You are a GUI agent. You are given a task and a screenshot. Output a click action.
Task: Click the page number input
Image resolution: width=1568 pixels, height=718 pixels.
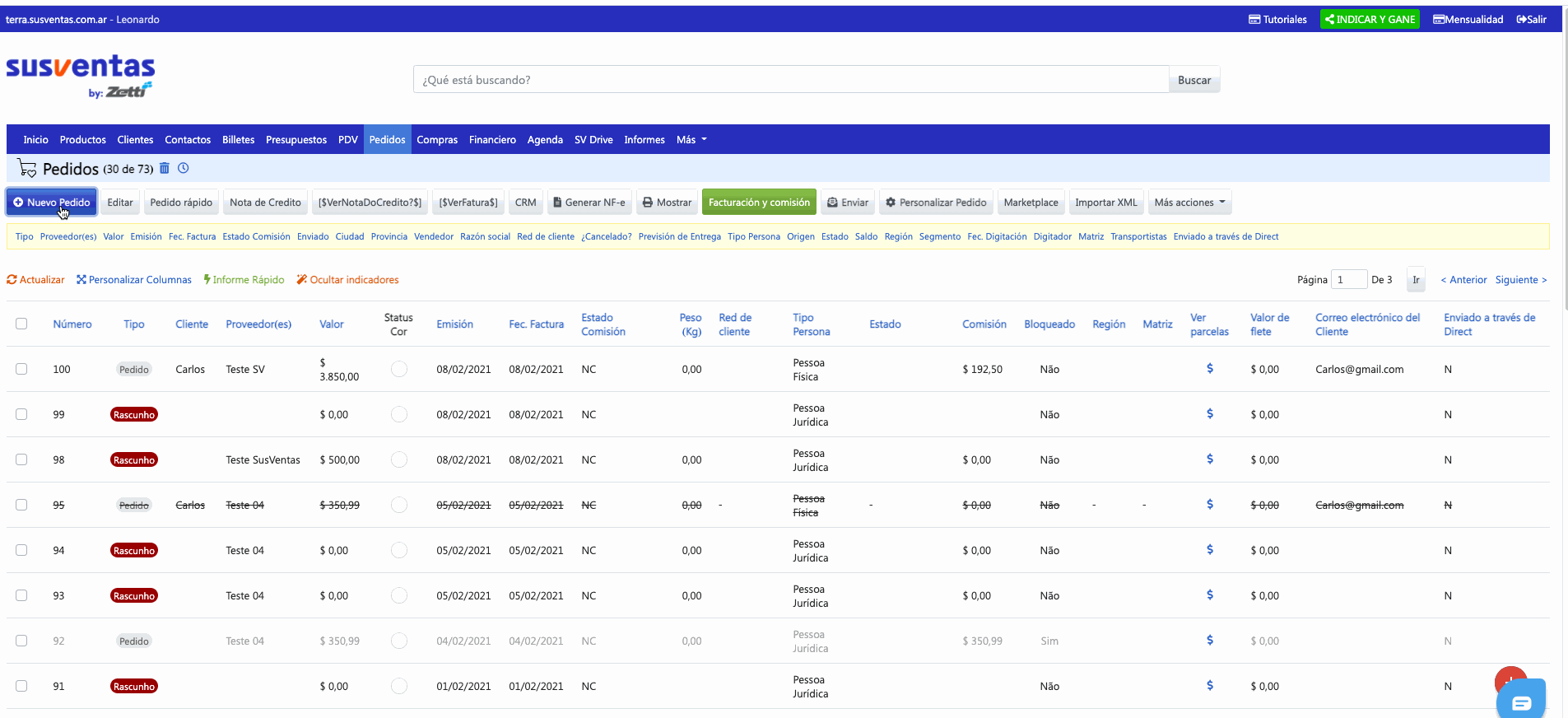coord(1349,280)
